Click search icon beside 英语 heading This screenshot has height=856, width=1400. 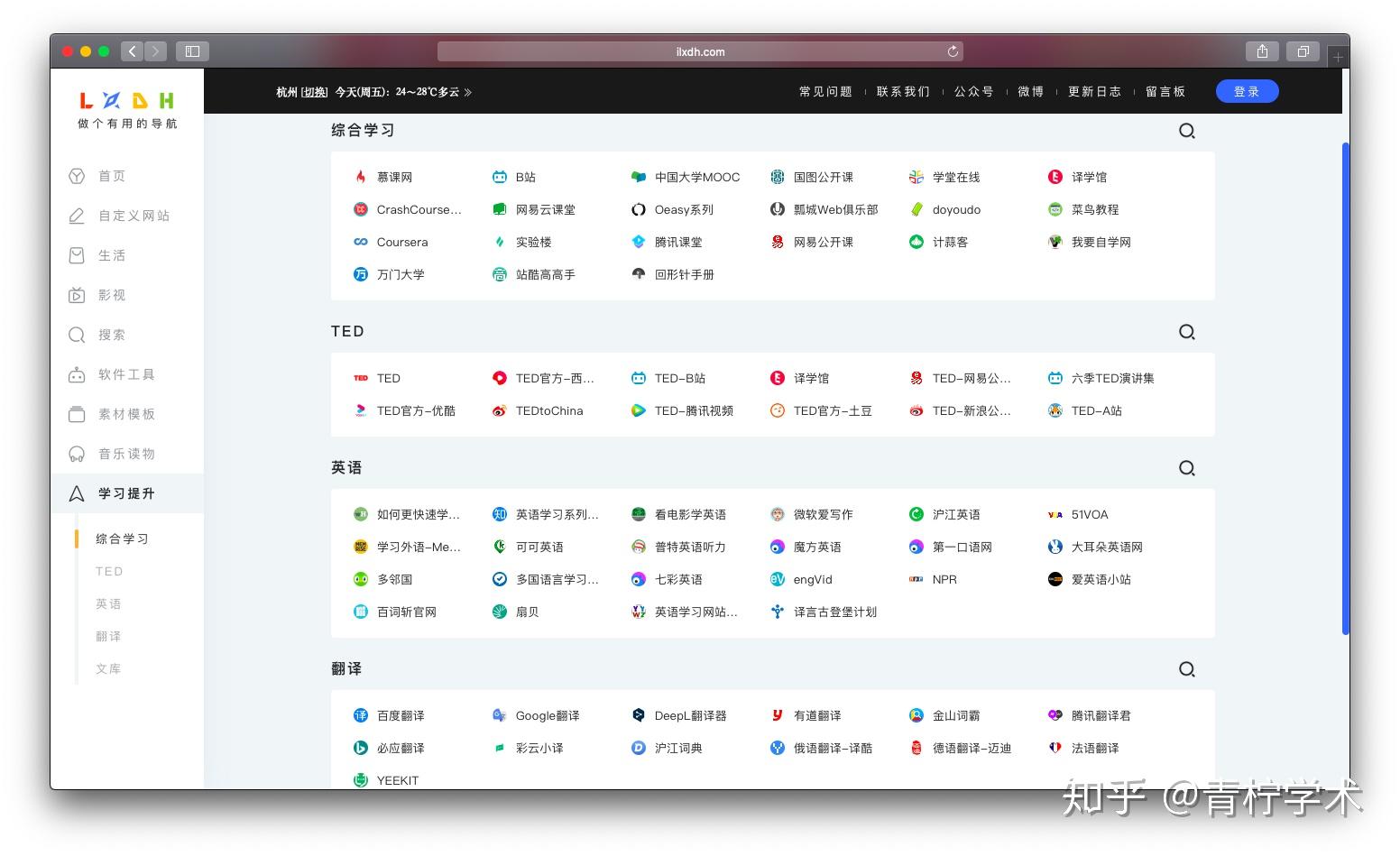pyautogui.click(x=1187, y=468)
